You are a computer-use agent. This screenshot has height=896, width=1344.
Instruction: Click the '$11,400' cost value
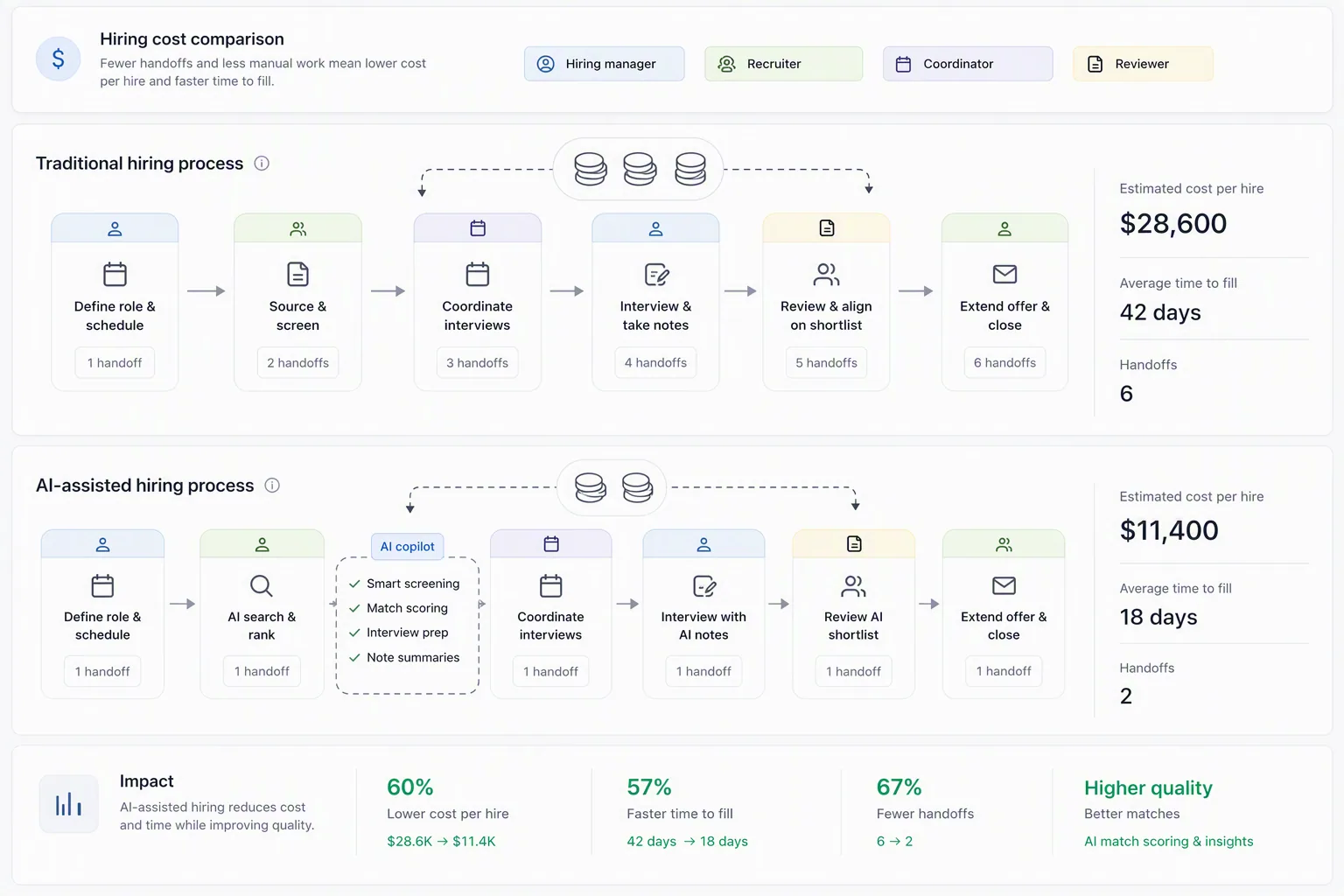click(1169, 530)
